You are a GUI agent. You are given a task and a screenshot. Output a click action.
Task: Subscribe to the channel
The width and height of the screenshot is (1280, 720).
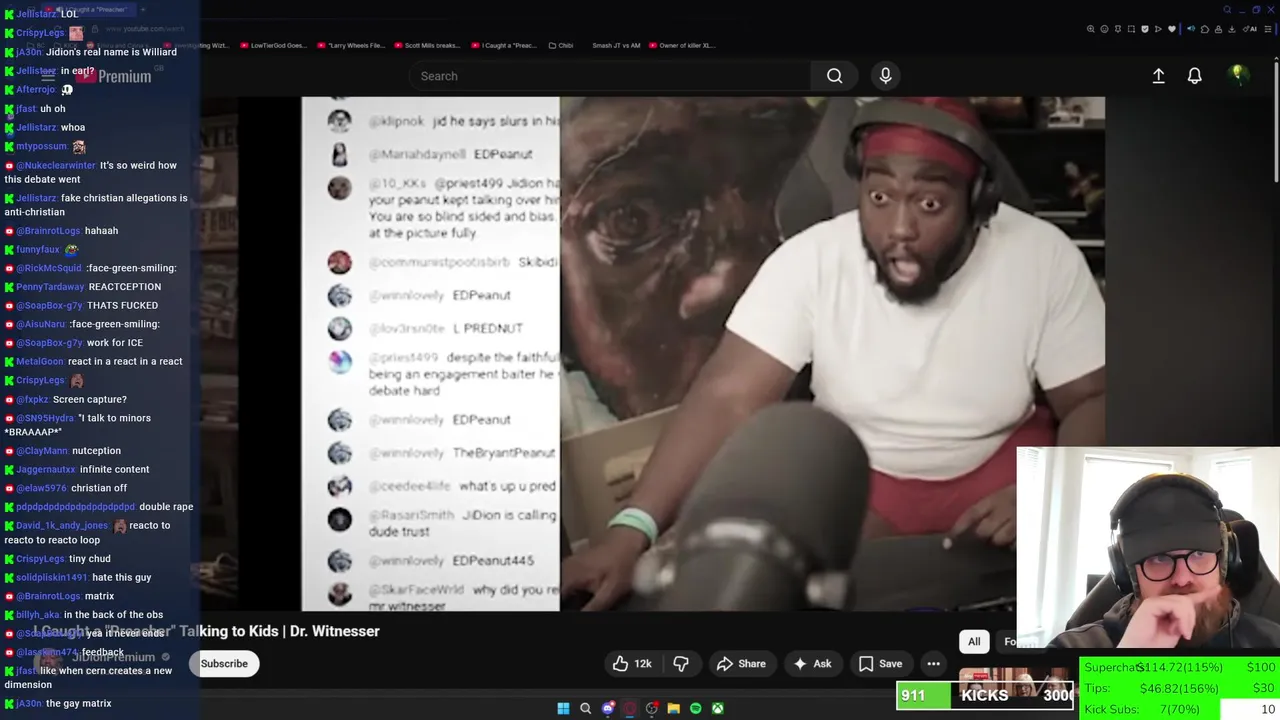click(224, 663)
